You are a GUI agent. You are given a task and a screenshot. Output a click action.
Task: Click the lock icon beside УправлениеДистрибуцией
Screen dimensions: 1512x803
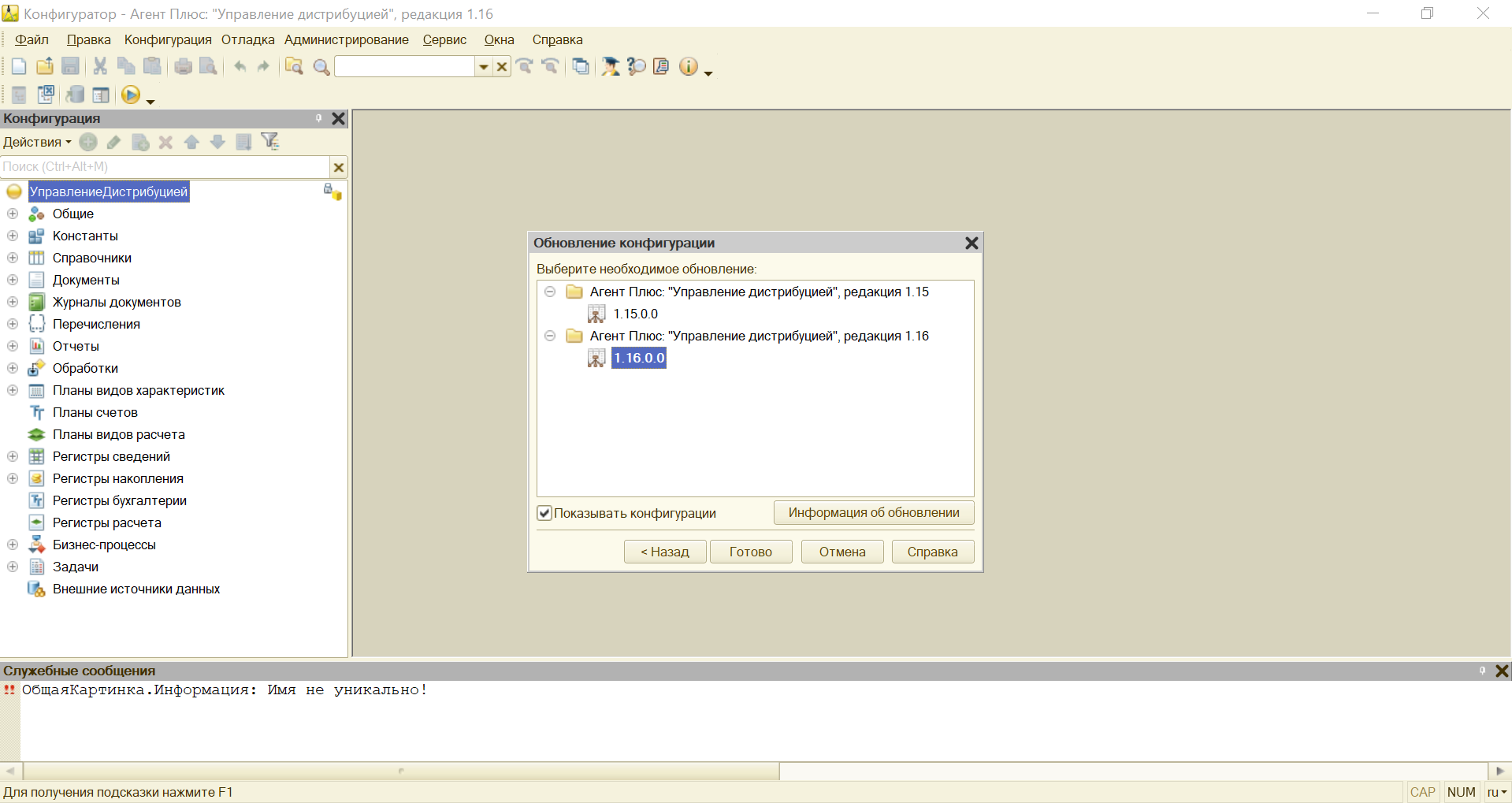click(332, 191)
